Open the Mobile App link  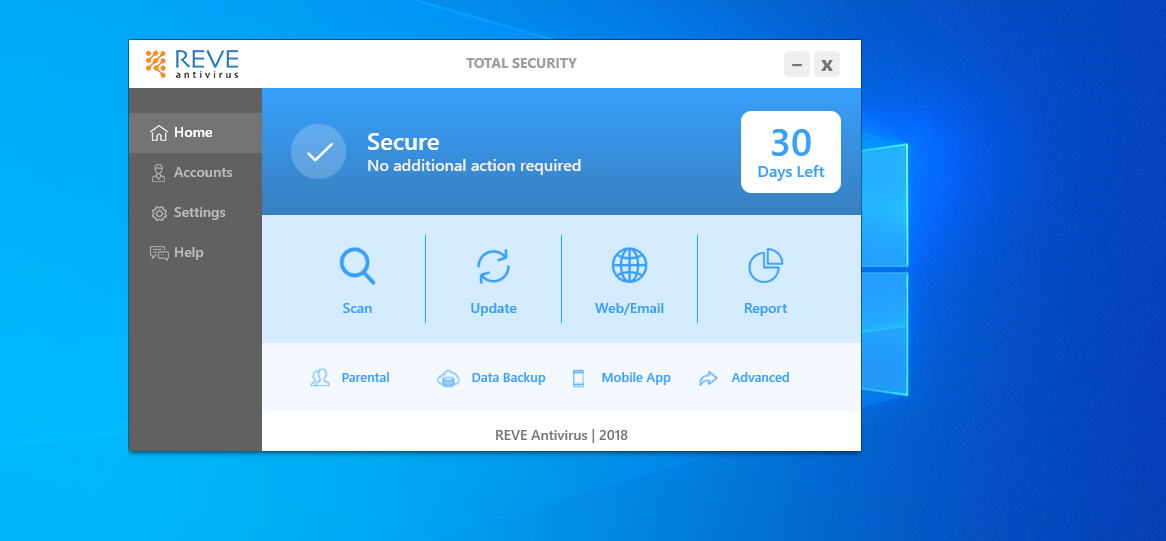tap(636, 378)
